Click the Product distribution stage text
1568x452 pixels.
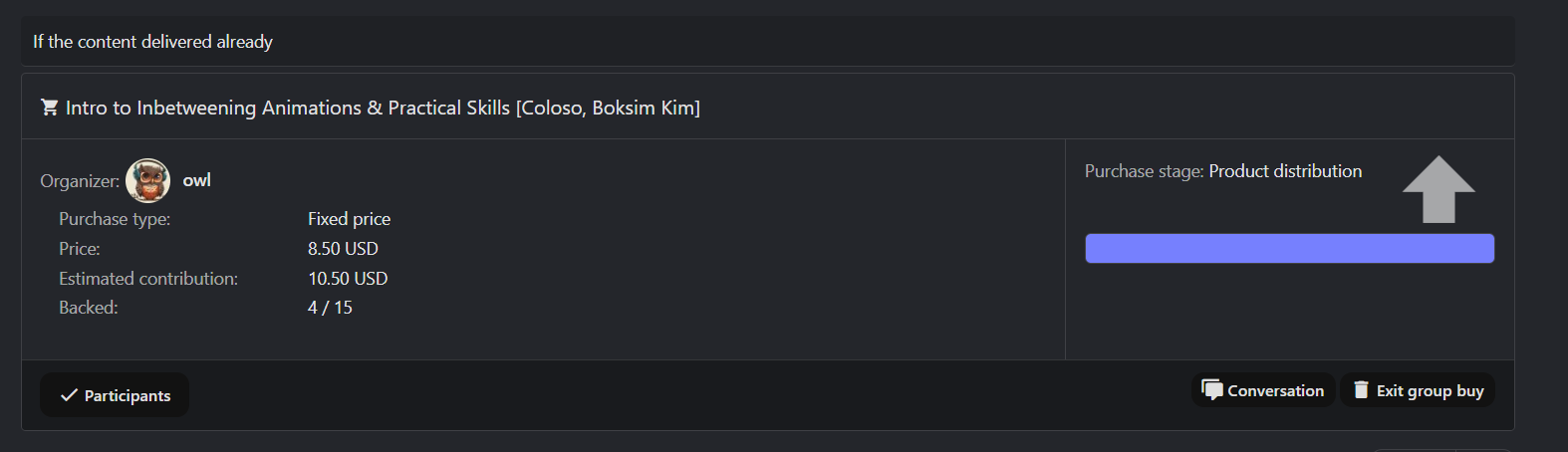pos(1285,171)
